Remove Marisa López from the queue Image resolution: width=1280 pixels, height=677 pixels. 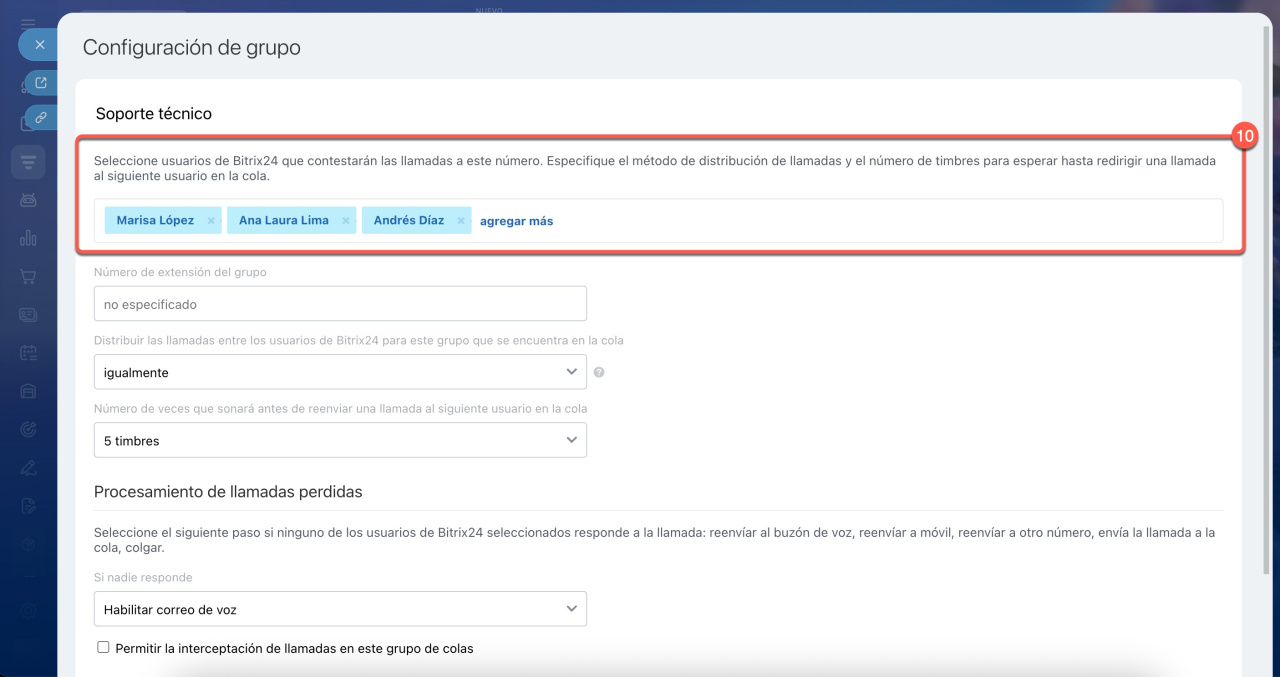point(211,221)
